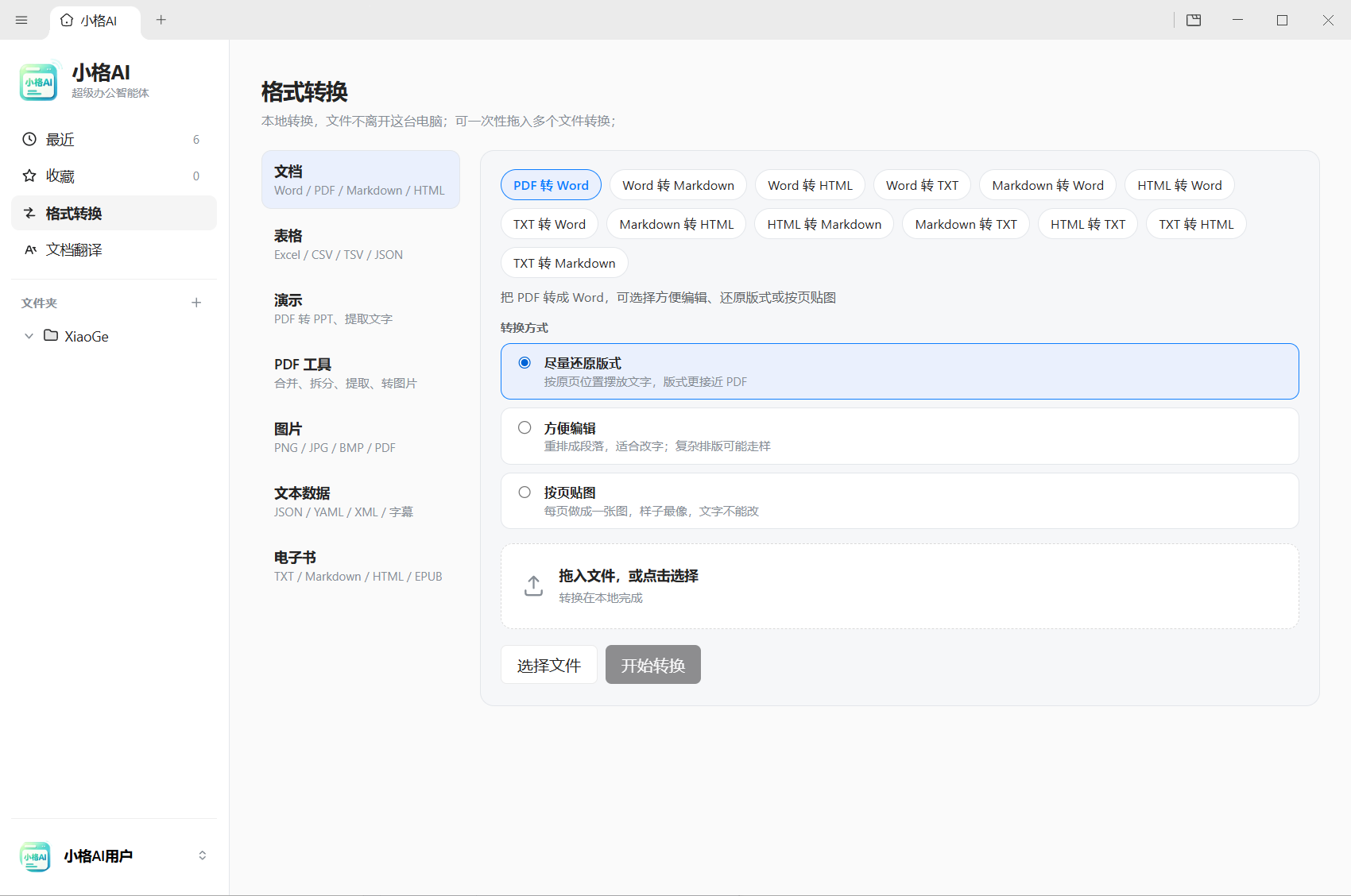Viewport: 1351px width, 896px height.
Task: Select 电子书 category
Action: click(361, 566)
